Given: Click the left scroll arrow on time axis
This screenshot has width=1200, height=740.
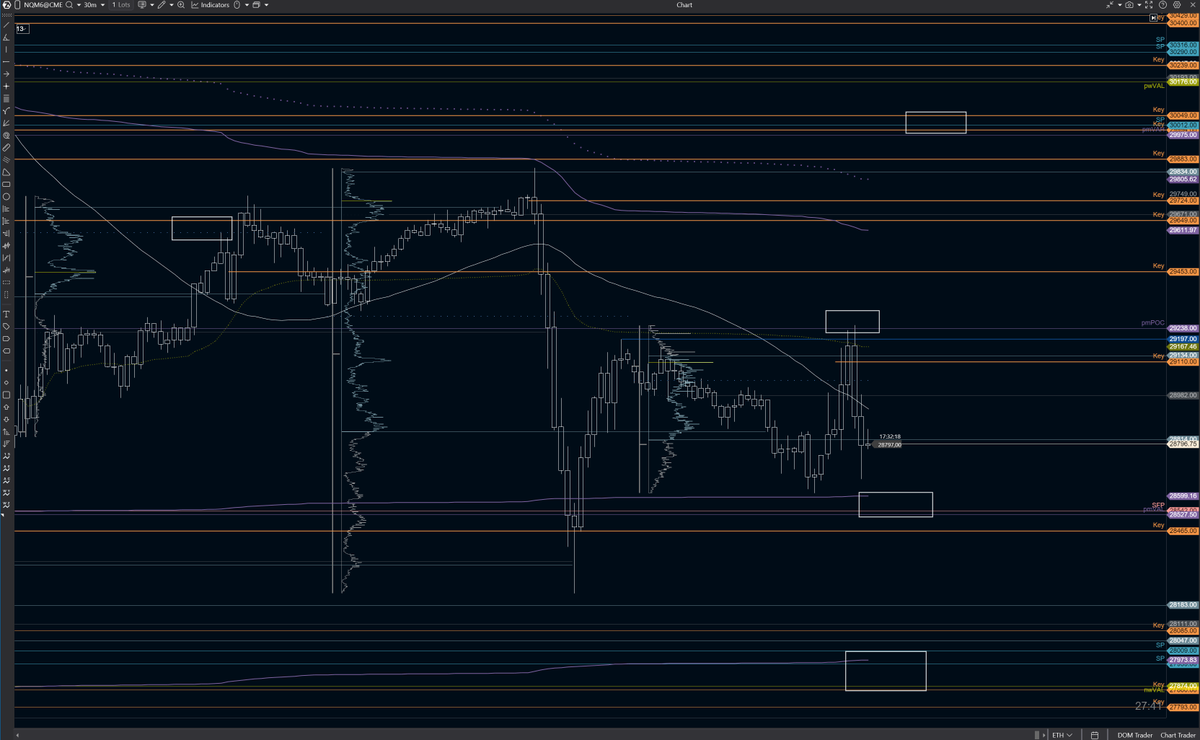Looking at the screenshot, I should [18, 735].
